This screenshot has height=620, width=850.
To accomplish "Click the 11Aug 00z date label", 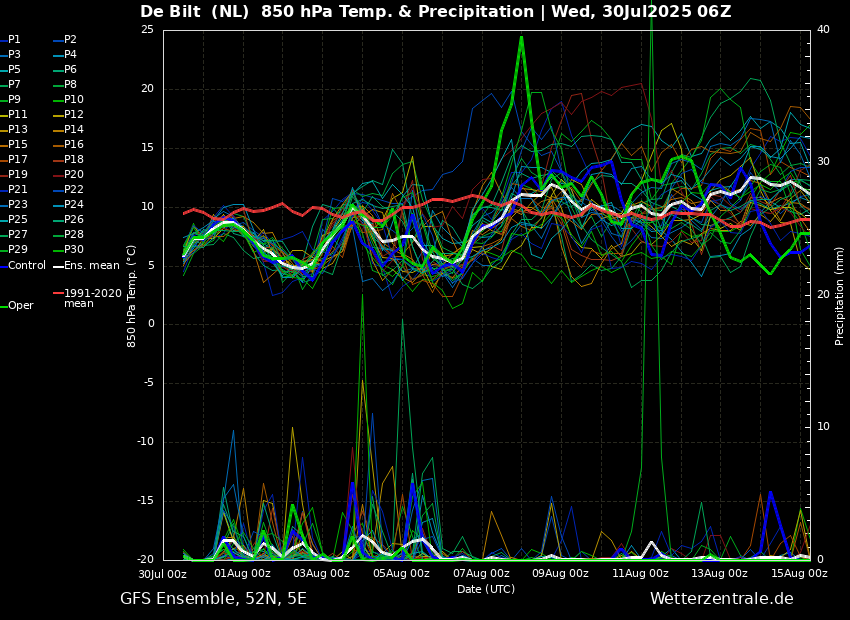I will (640, 573).
